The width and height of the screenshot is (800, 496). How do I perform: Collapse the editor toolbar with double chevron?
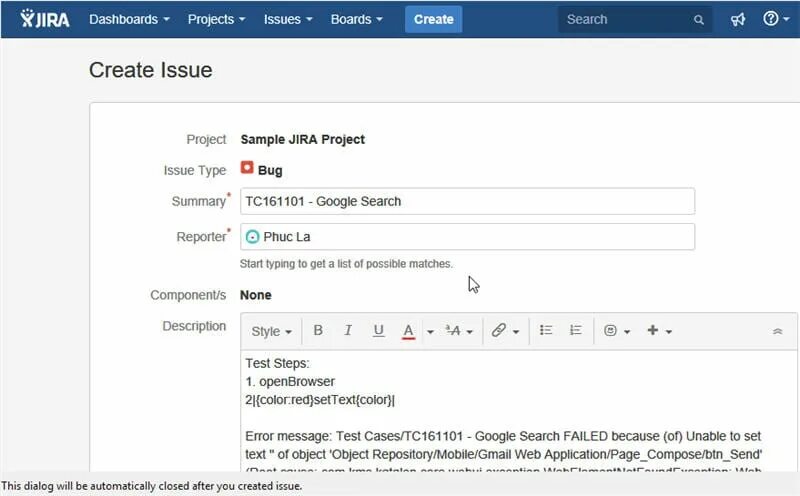pyautogui.click(x=778, y=331)
